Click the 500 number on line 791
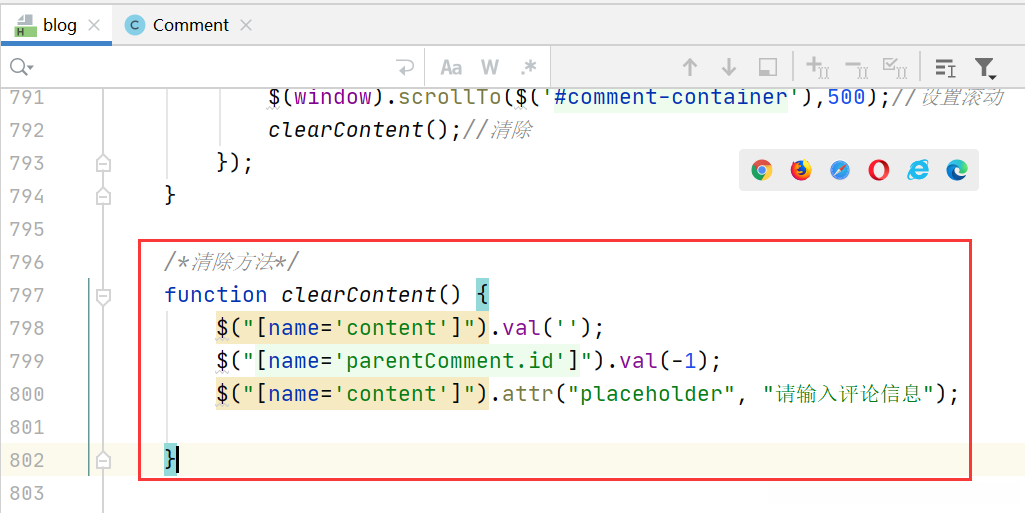This screenshot has height=513, width=1025. click(847, 97)
